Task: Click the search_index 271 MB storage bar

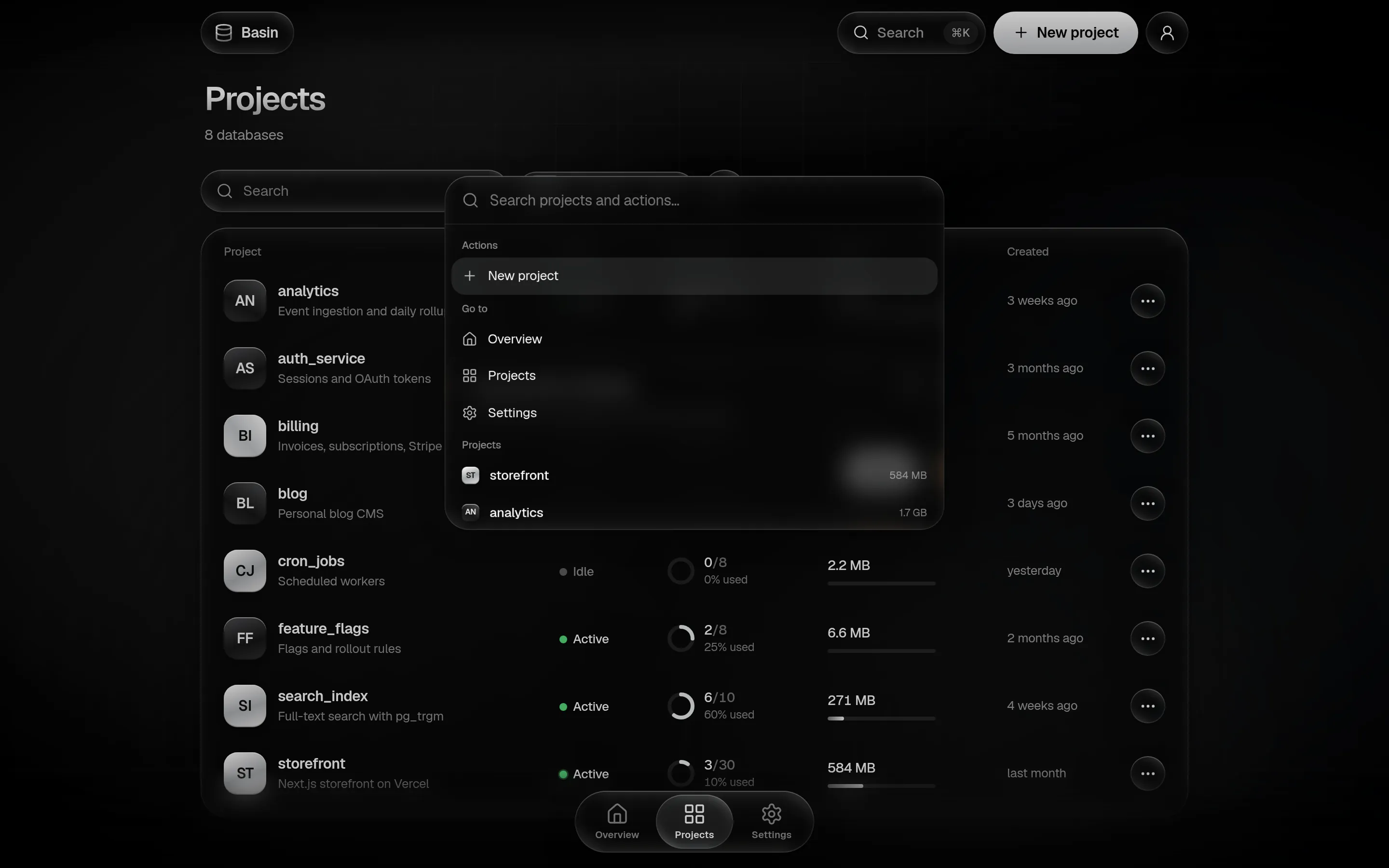Action: point(881,718)
